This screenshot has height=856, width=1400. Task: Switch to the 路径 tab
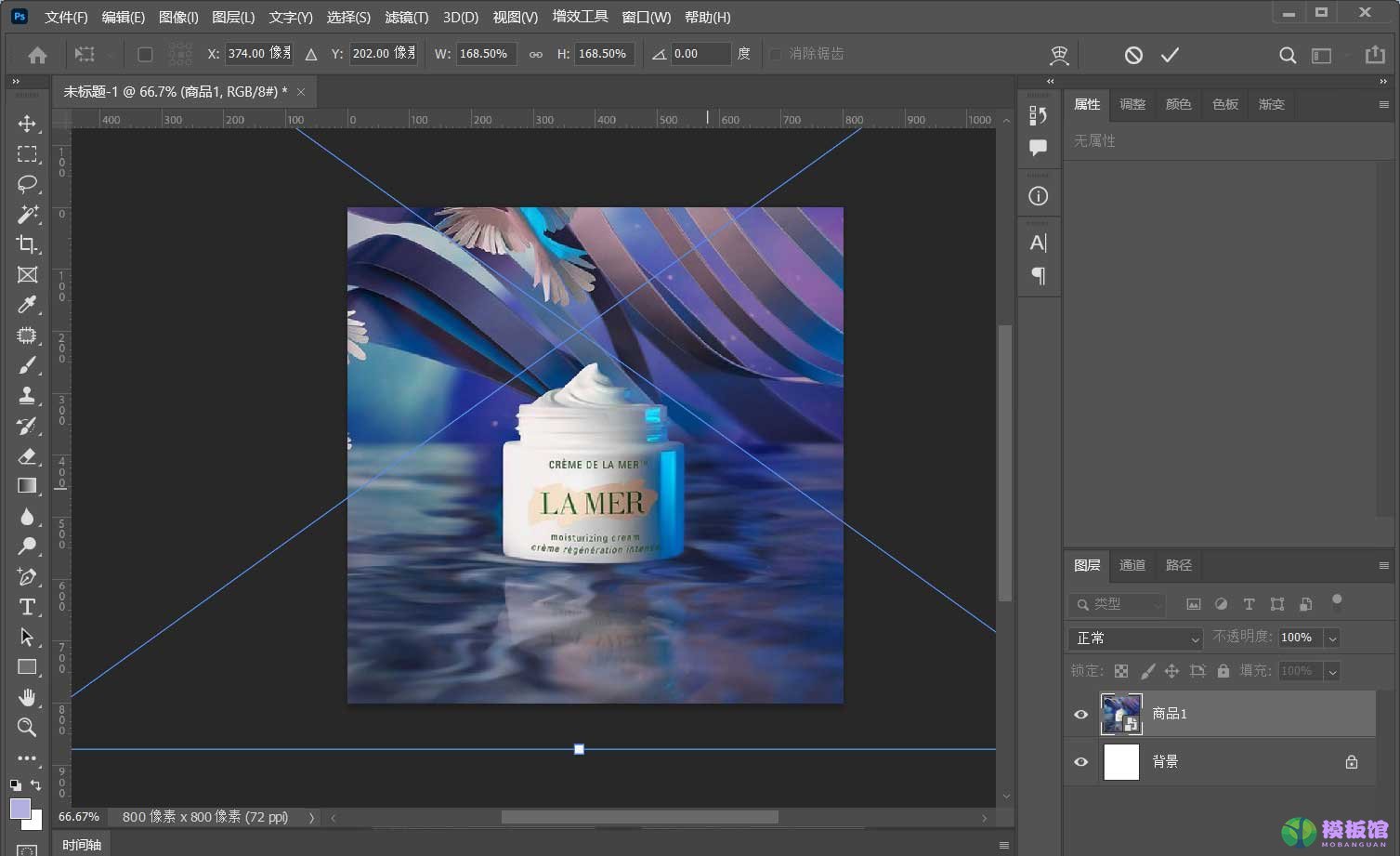[x=1178, y=565]
